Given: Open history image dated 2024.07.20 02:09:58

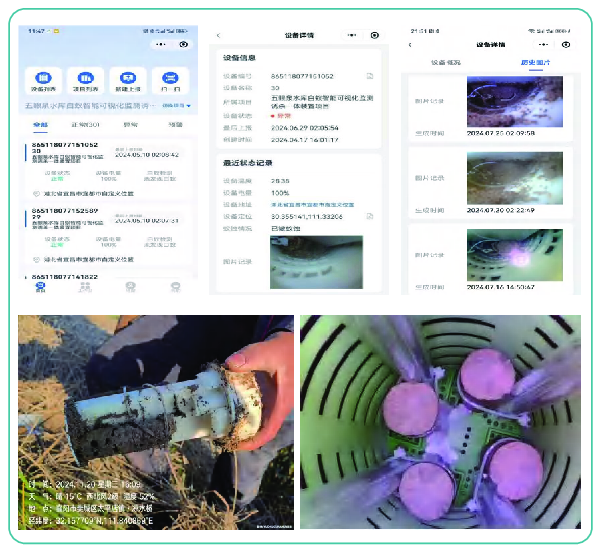Looking at the screenshot, I should pyautogui.click(x=514, y=101).
